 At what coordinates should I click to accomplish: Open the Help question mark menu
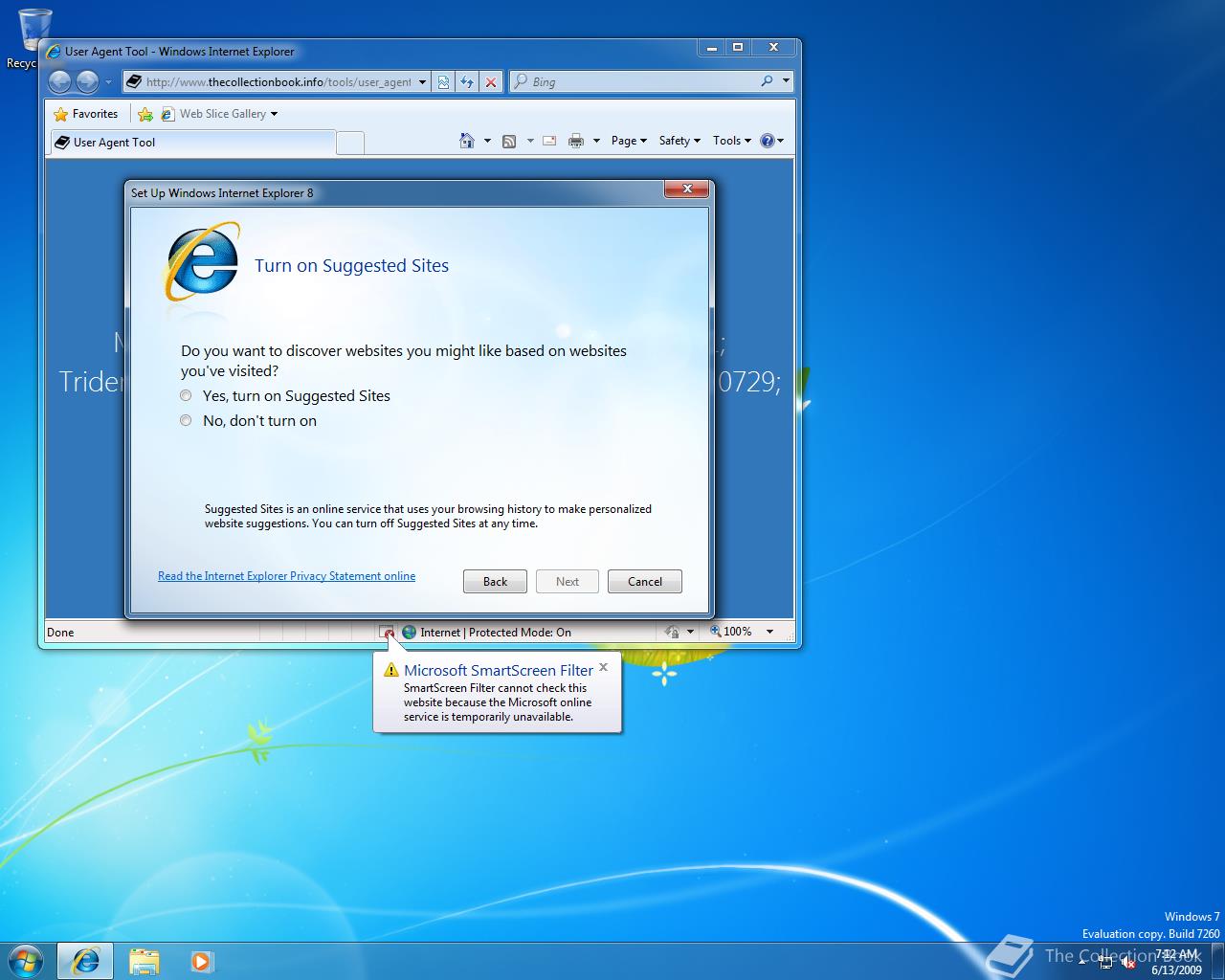pos(771,141)
